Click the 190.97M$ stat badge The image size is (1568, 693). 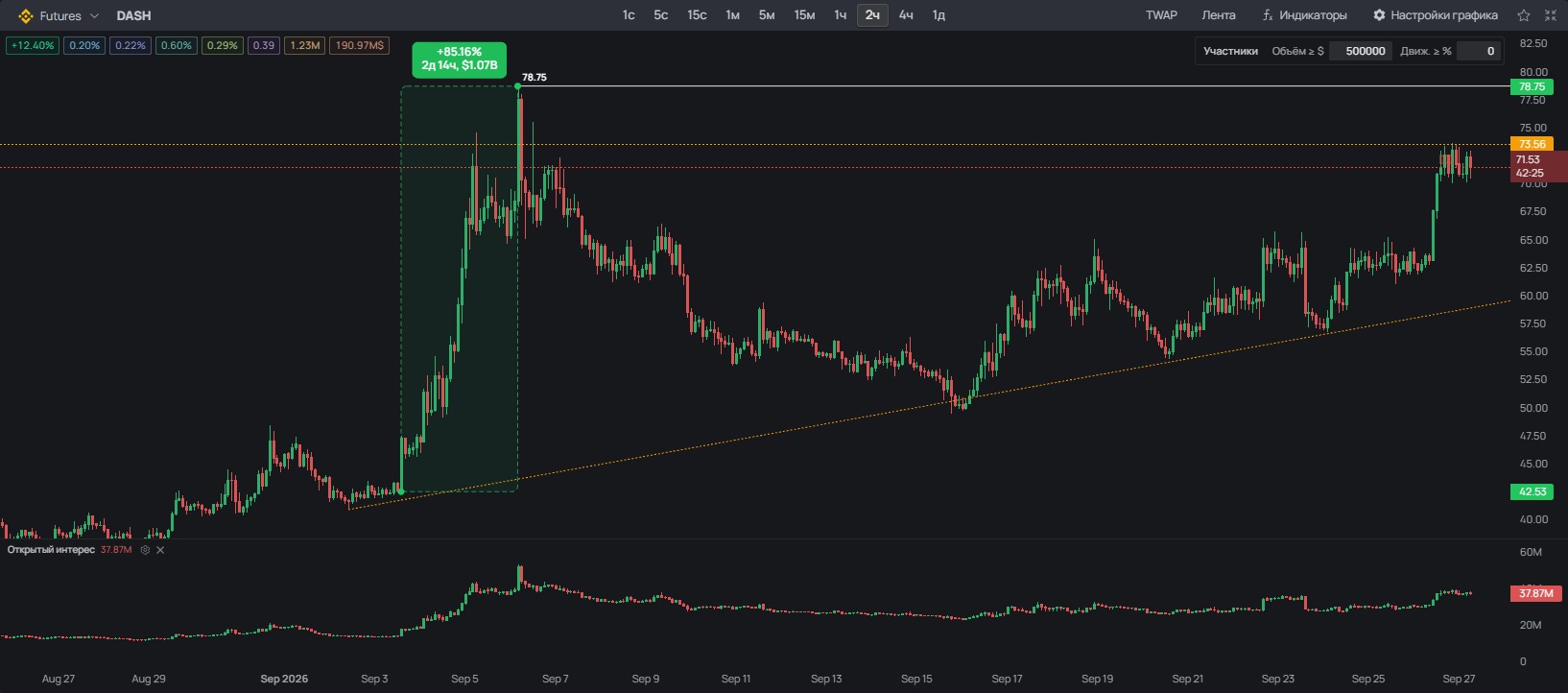(x=360, y=45)
